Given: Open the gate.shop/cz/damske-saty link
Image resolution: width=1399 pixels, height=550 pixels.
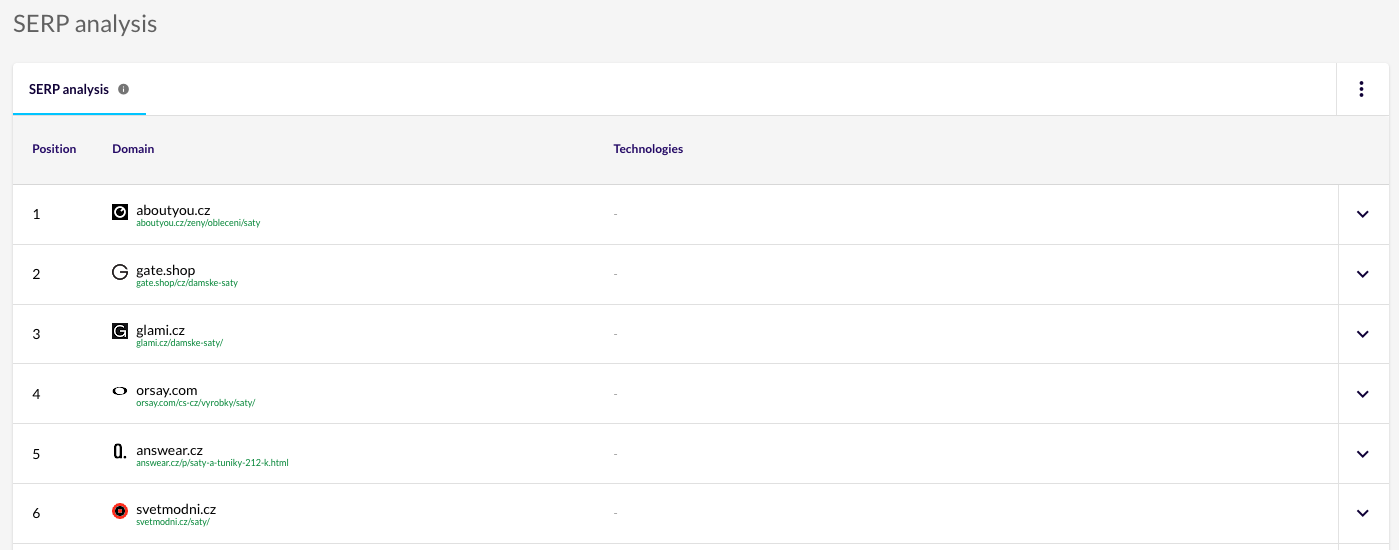Looking at the screenshot, I should (x=187, y=283).
